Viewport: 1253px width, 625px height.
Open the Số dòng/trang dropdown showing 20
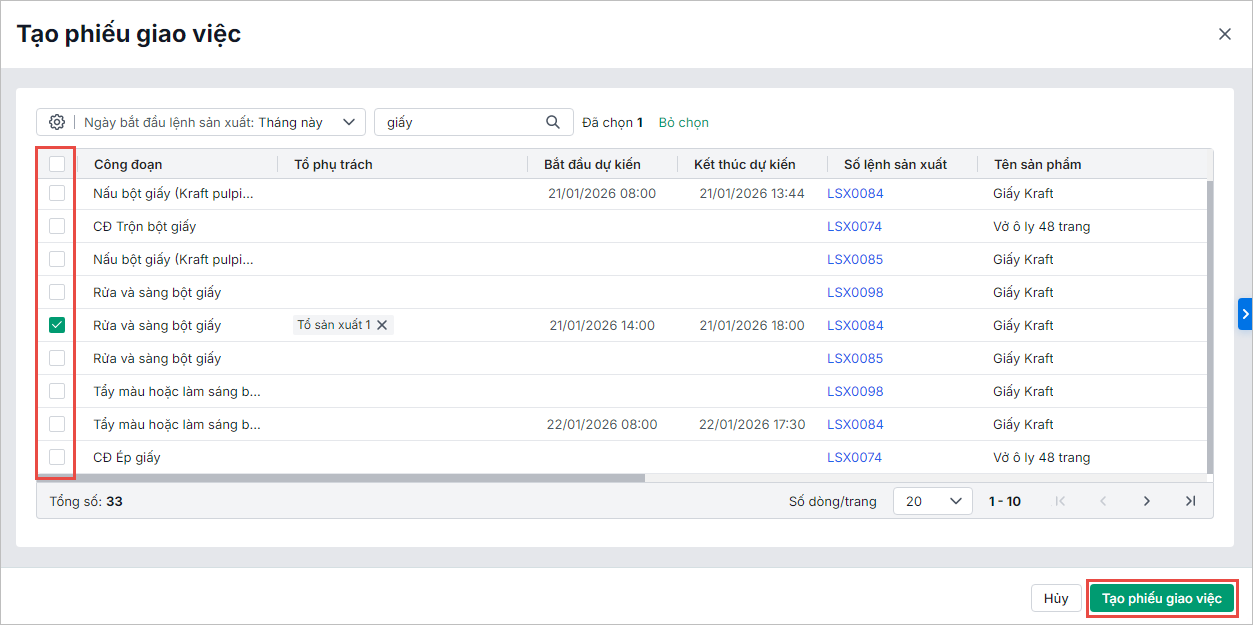pos(932,501)
